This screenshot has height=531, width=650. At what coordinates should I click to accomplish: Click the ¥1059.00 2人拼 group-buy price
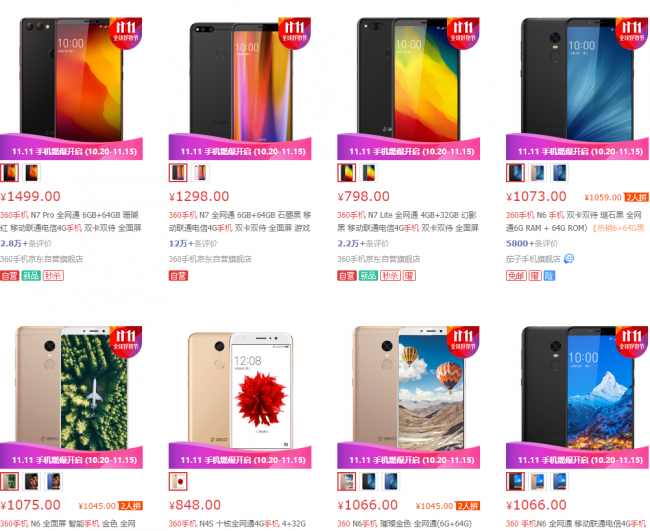click(616, 197)
